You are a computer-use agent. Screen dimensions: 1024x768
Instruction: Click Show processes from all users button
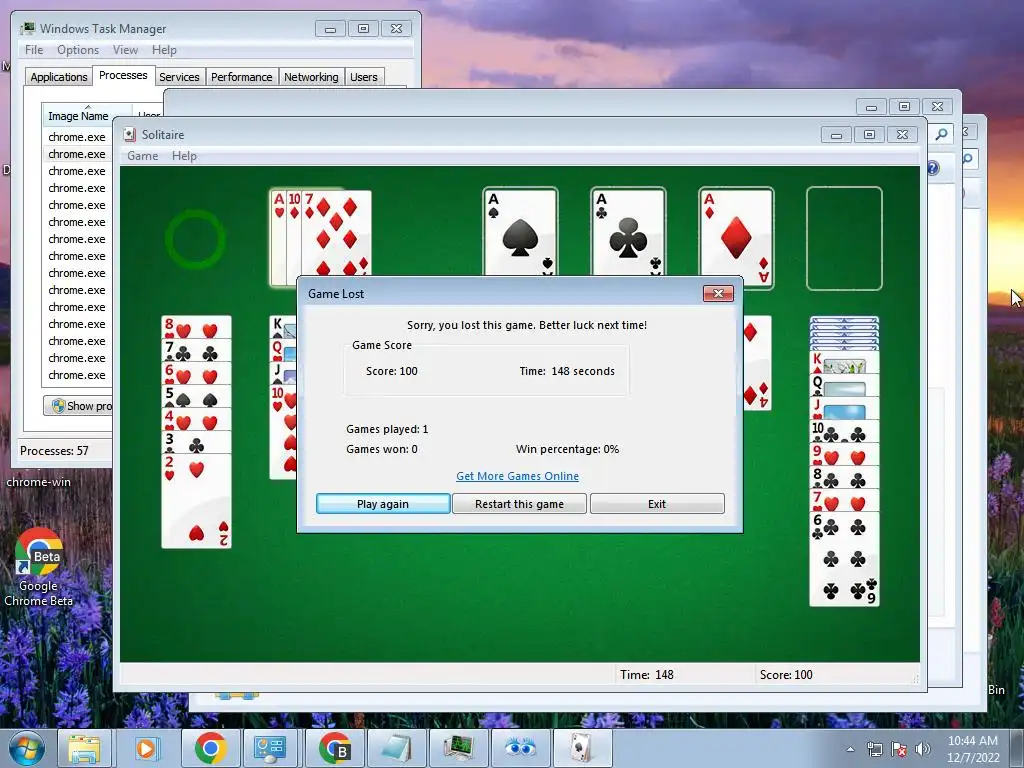click(x=79, y=406)
